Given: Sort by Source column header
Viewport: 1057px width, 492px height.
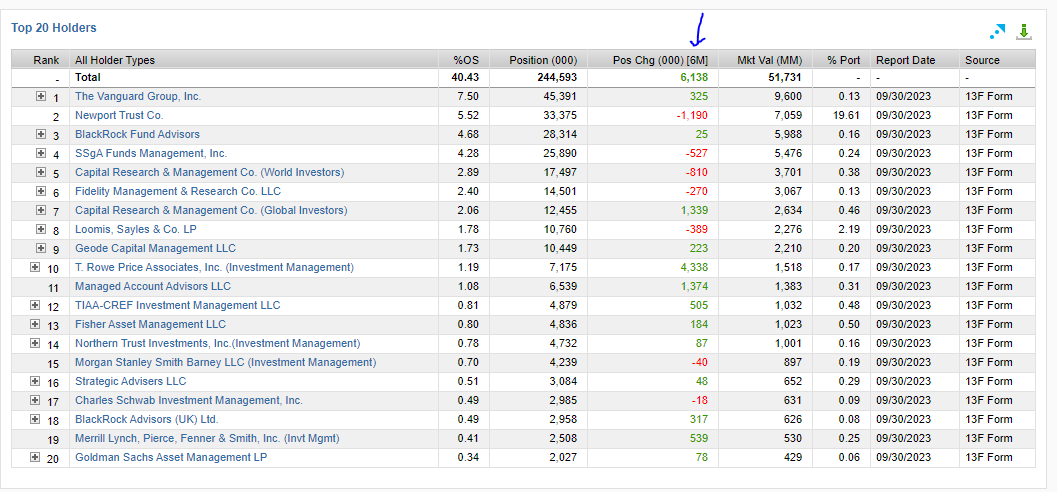Looking at the screenshot, I should tap(982, 60).
